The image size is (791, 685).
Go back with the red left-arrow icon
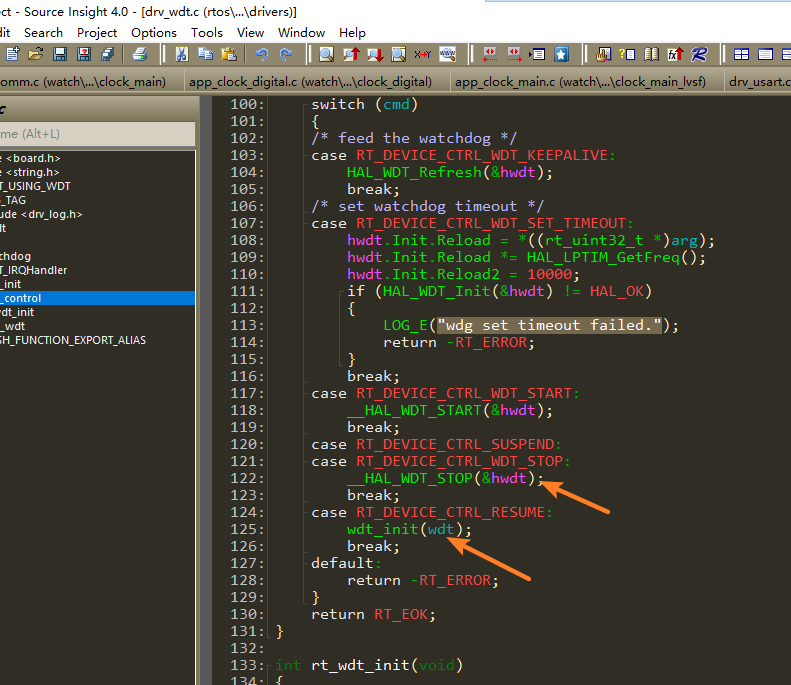click(x=489, y=54)
